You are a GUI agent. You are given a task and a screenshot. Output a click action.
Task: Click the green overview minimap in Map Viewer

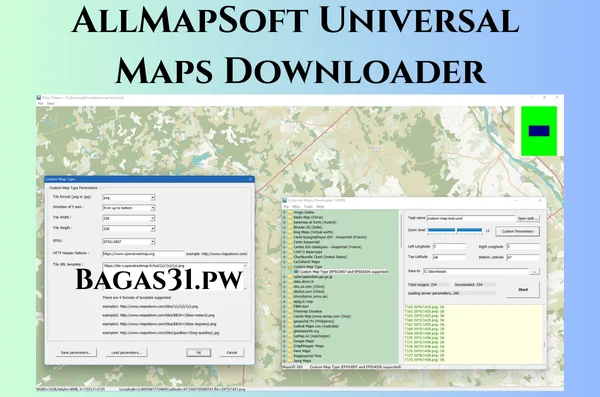coord(539,131)
